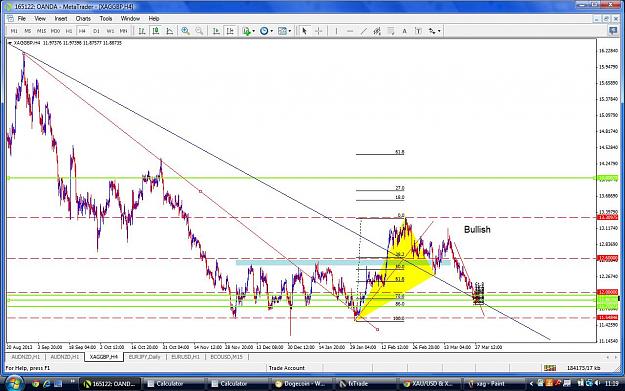Set timeframe to M30
The height and width of the screenshot is (391, 625).
[x=55, y=31]
